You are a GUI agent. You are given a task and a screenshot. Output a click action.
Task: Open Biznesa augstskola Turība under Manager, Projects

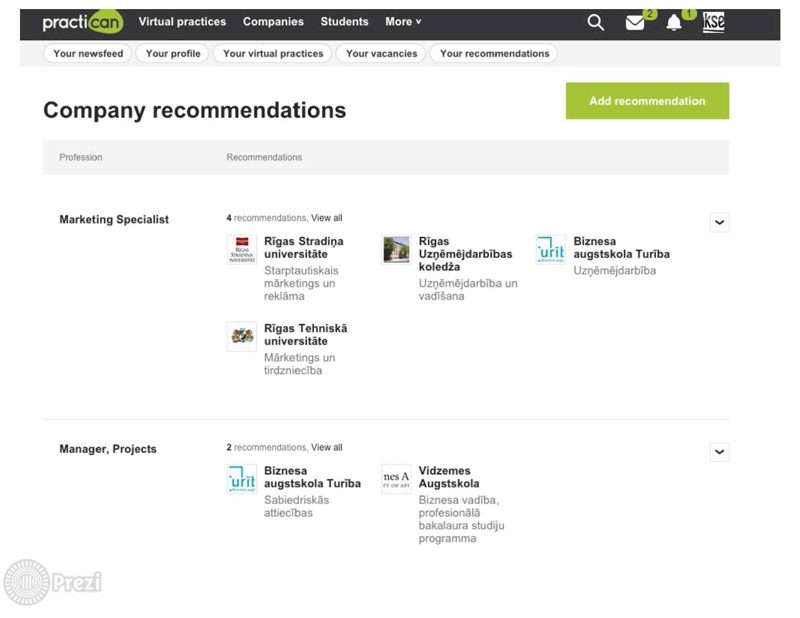pyautogui.click(x=312, y=477)
